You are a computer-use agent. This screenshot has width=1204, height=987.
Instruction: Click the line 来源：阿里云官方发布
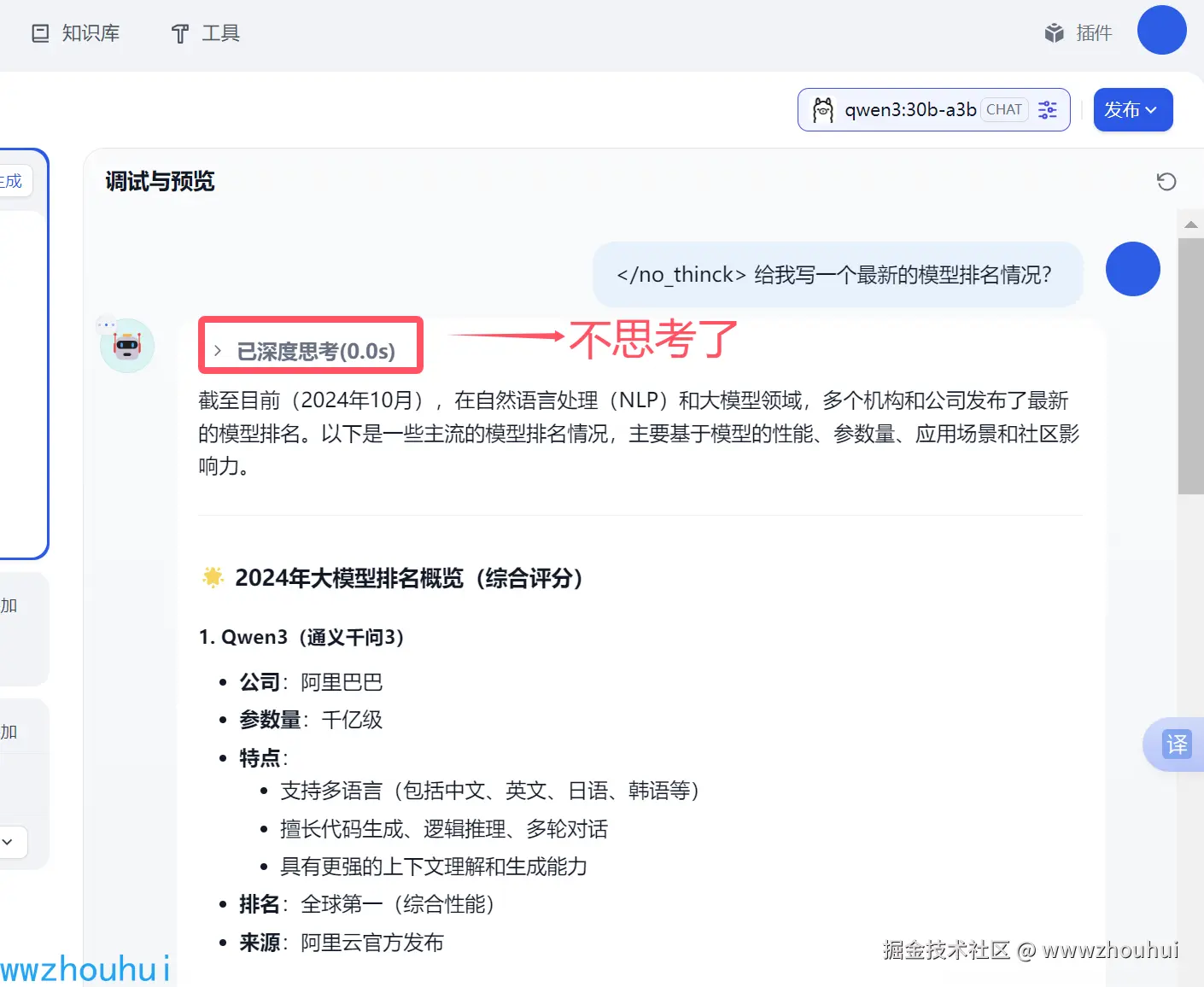click(342, 943)
